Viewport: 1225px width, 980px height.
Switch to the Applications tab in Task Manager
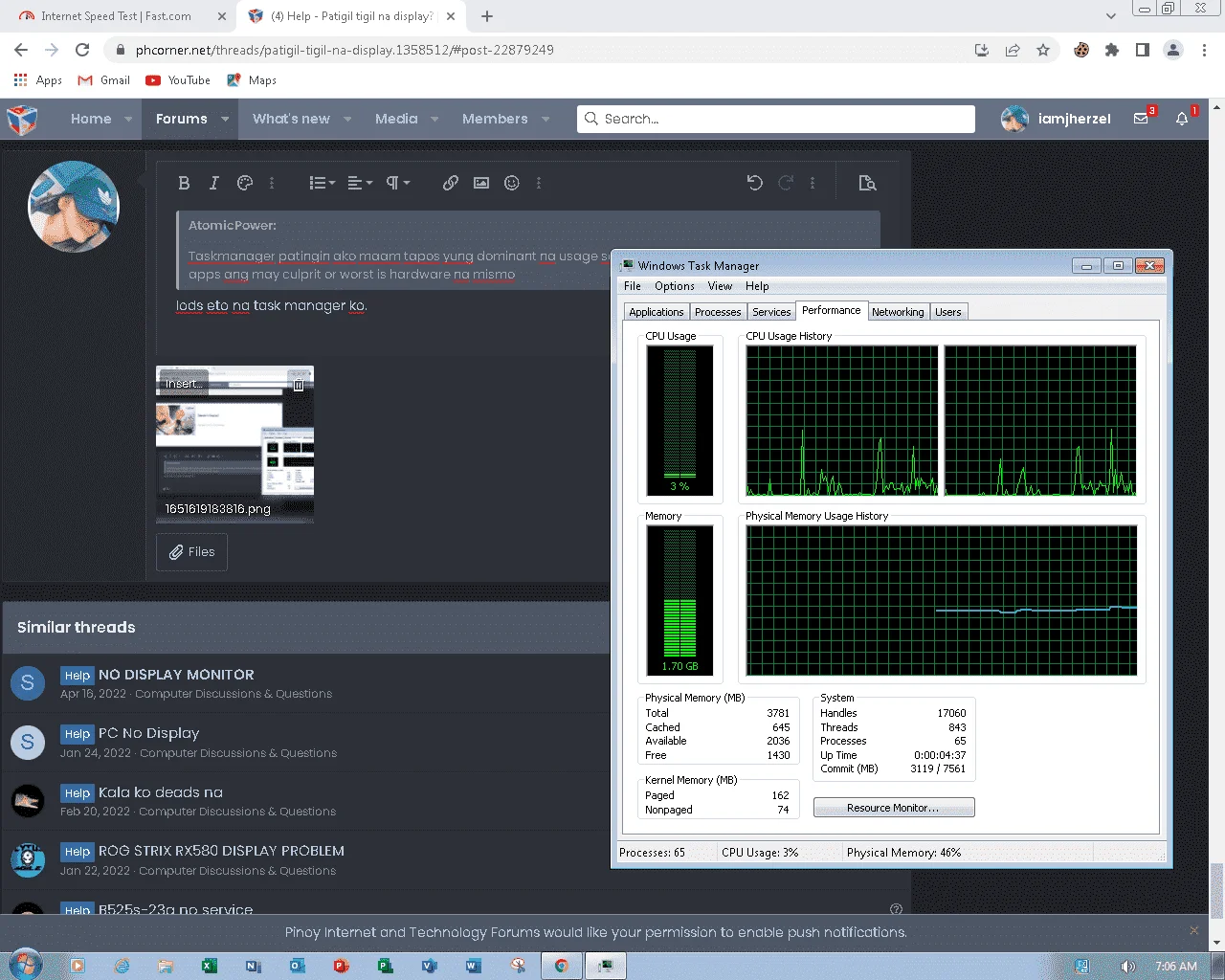pyautogui.click(x=657, y=312)
